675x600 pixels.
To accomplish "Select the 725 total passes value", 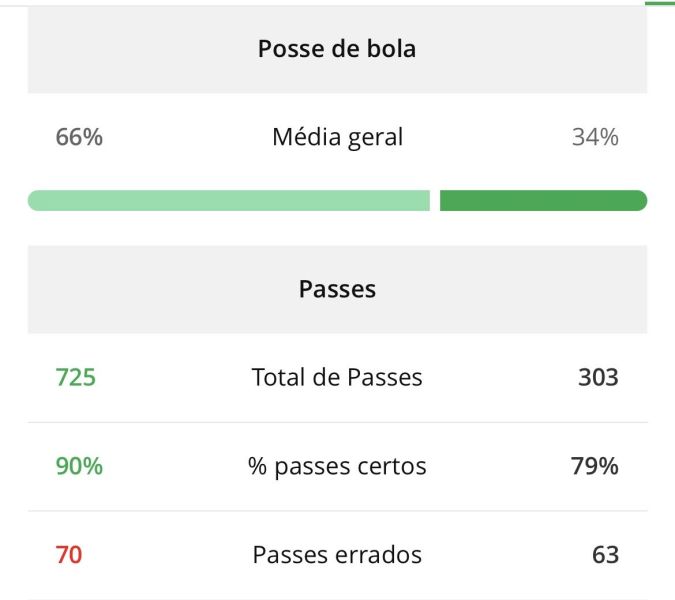I will (x=76, y=377).
